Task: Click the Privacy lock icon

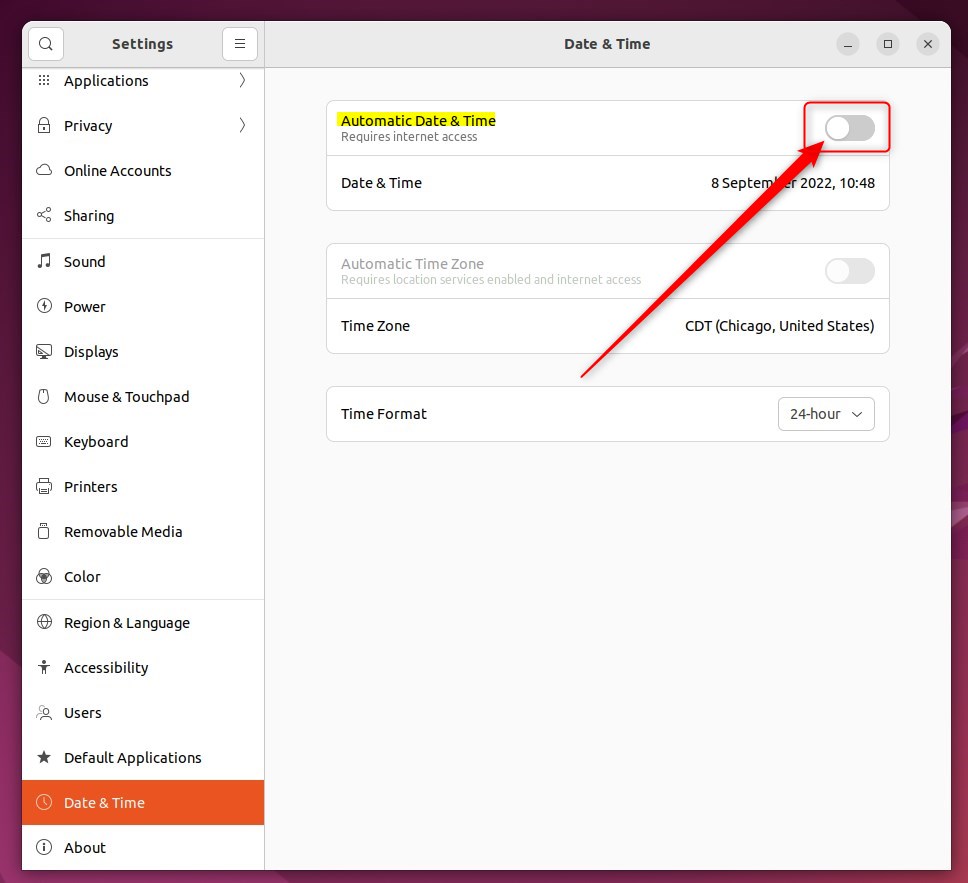Action: tap(44, 125)
